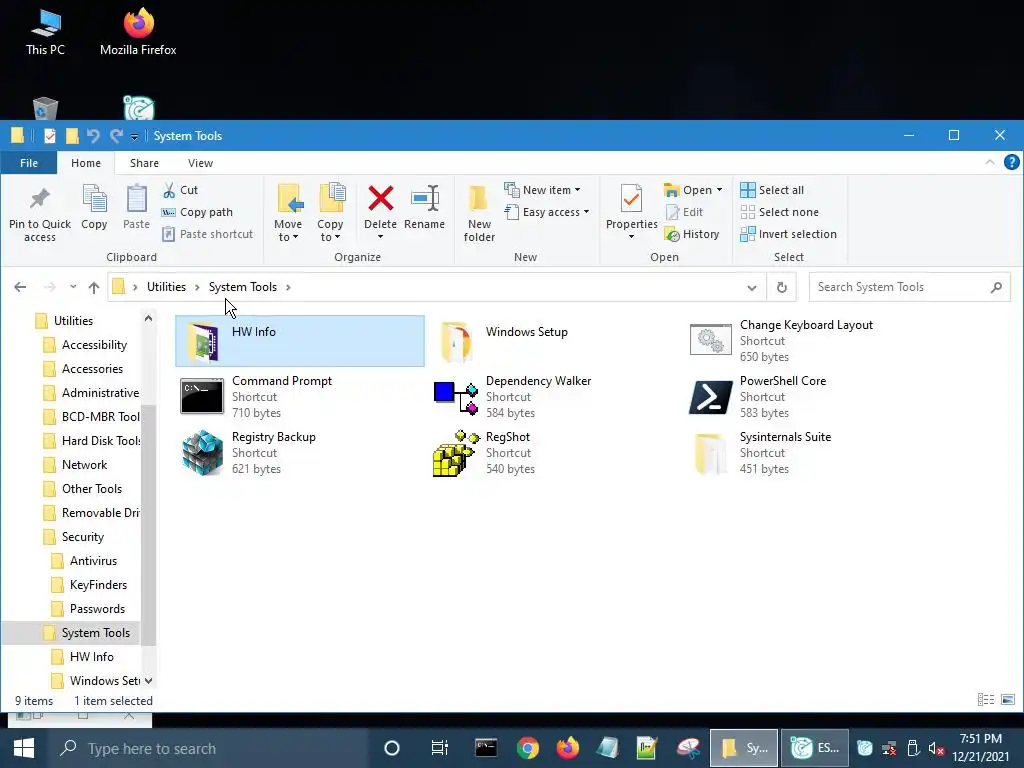Image resolution: width=1024 pixels, height=768 pixels.
Task: Switch to the View ribbon tab
Action: (x=200, y=163)
